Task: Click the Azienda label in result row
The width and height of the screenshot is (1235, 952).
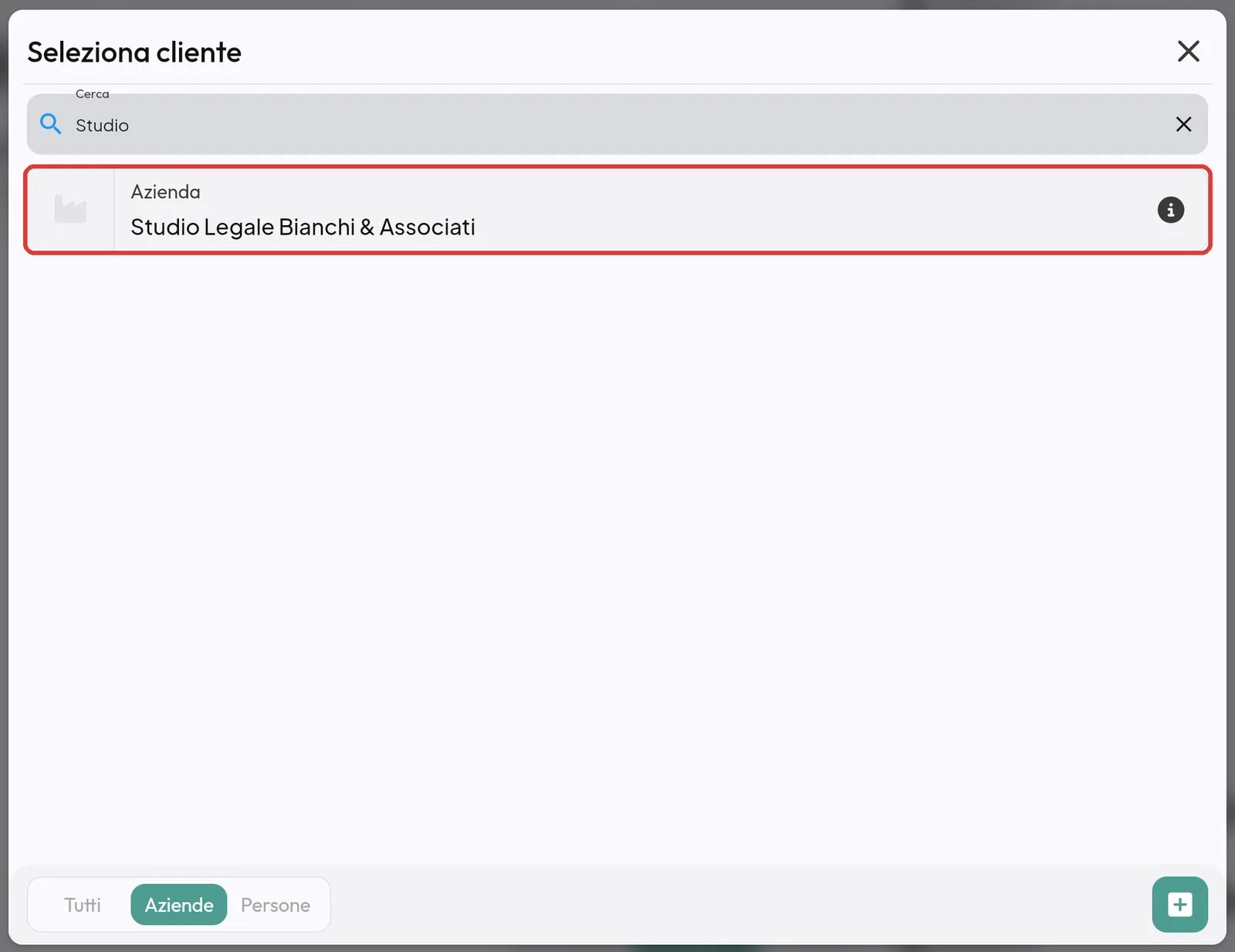Action: (165, 192)
